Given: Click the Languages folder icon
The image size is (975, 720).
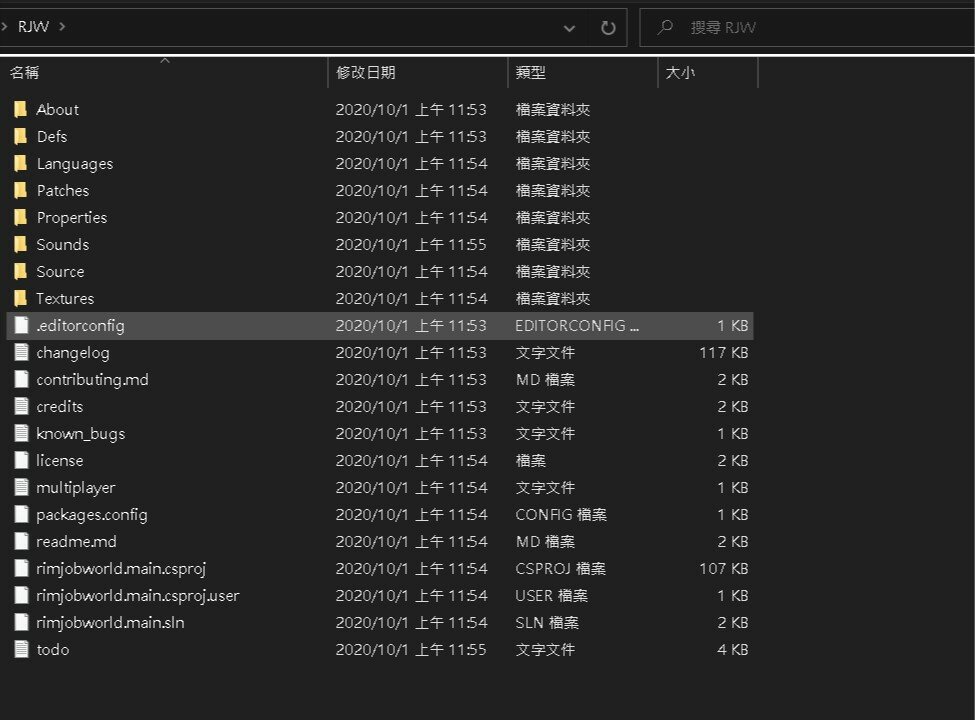Looking at the screenshot, I should click(x=21, y=164).
